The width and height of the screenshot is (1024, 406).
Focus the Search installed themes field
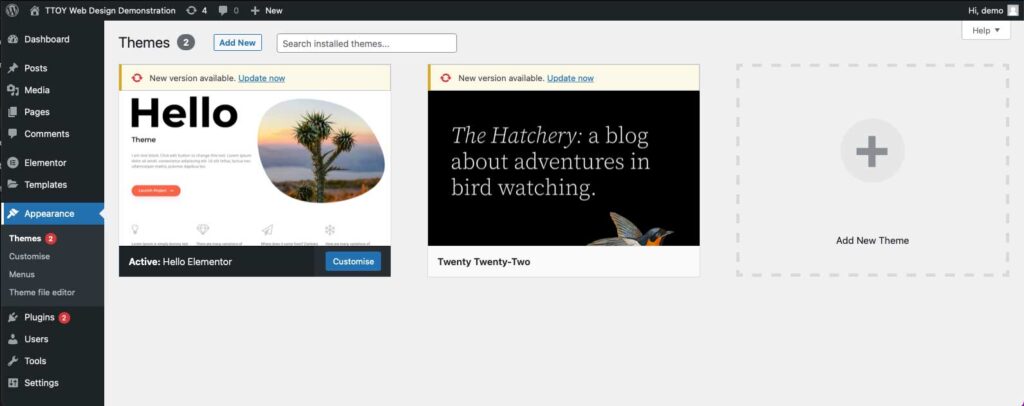367,43
